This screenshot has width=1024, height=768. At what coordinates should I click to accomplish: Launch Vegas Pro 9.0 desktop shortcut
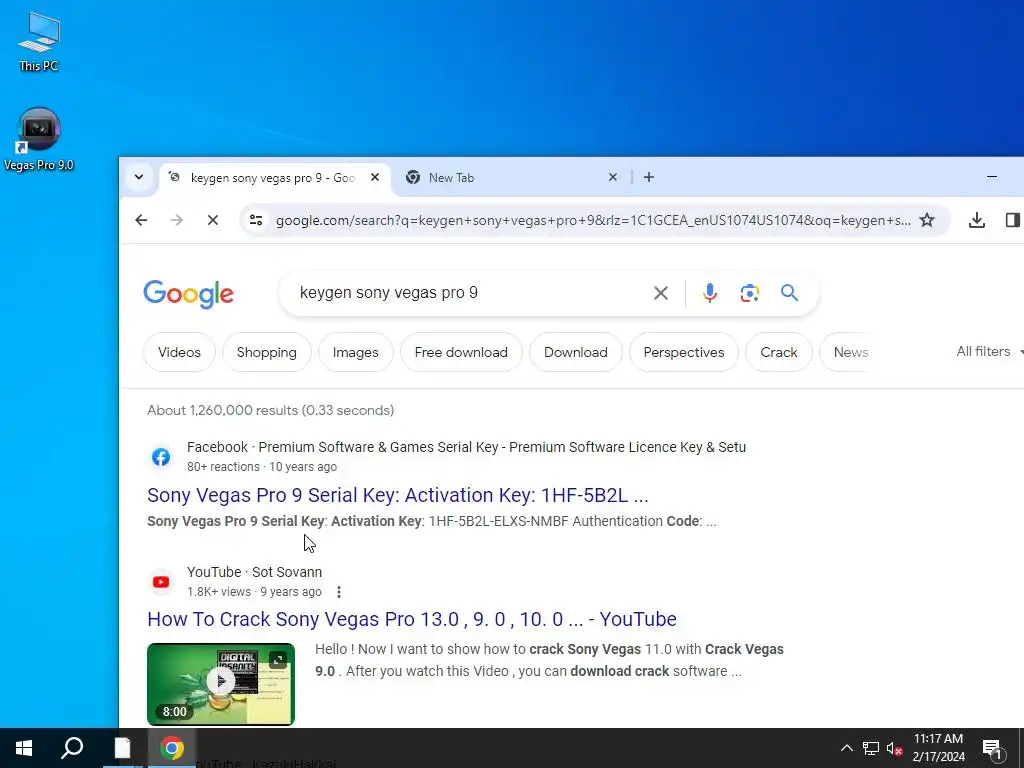39,140
